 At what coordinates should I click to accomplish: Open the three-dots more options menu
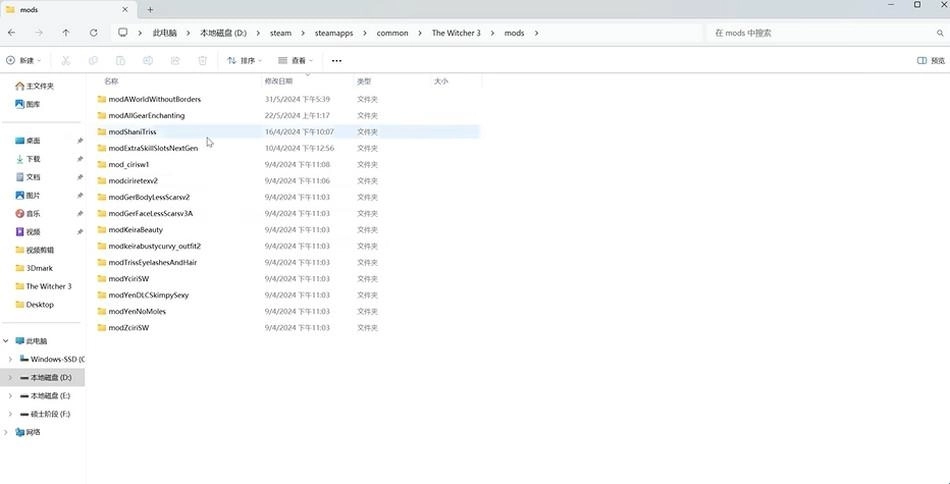tap(336, 60)
